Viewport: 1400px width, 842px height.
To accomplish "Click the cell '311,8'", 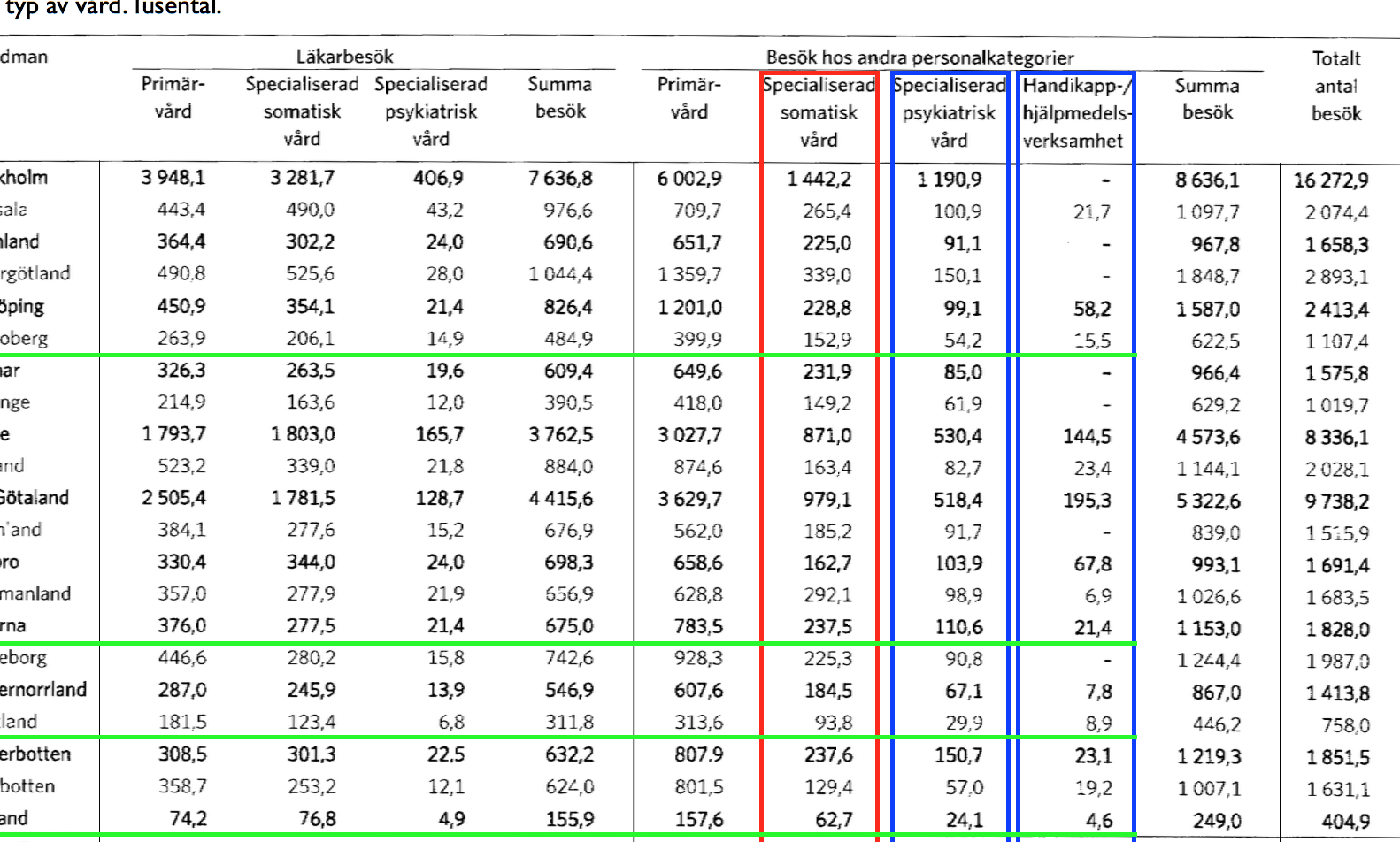I will coord(568,723).
